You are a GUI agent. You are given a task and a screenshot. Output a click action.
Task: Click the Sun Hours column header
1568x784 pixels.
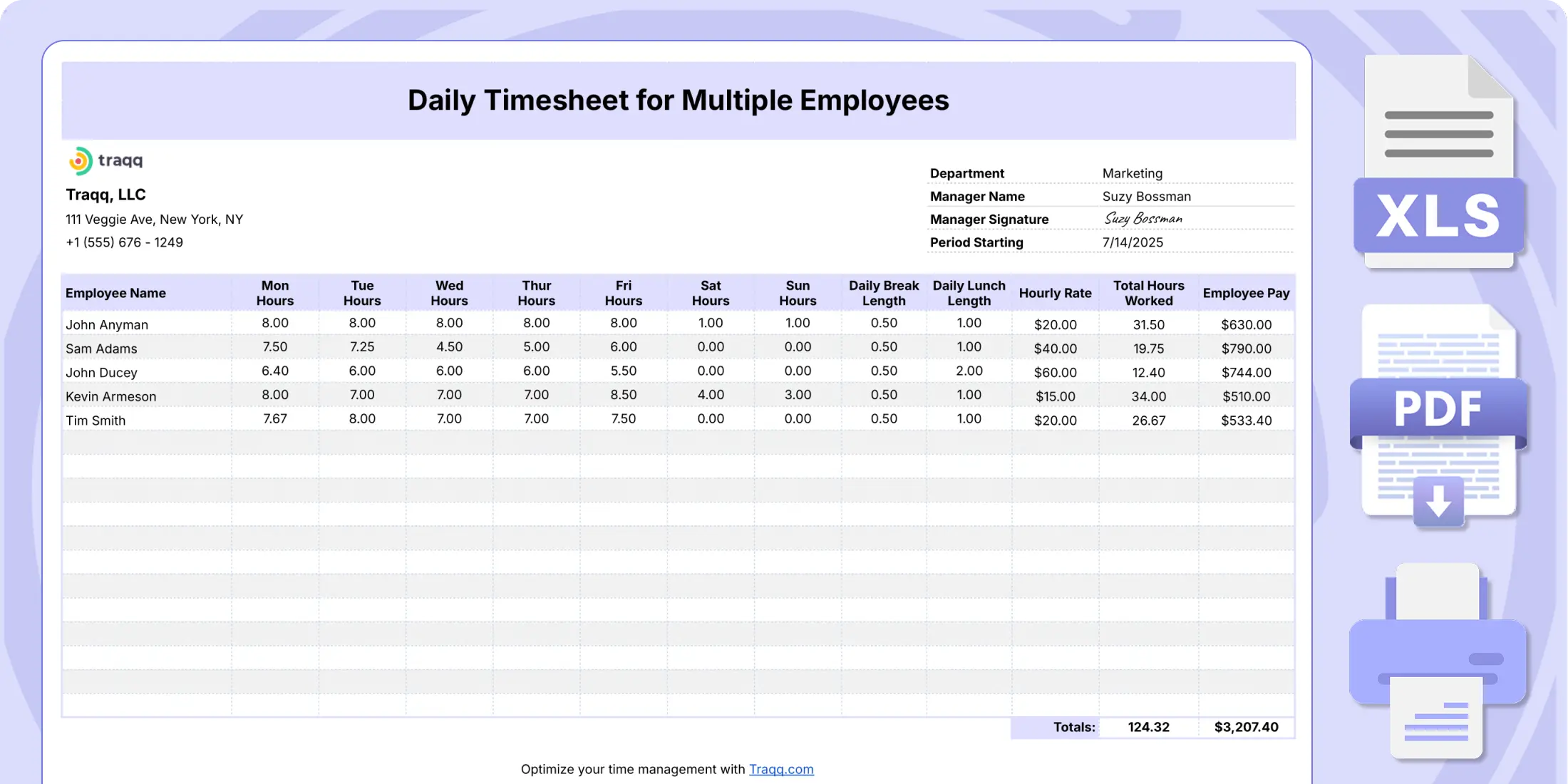(798, 293)
